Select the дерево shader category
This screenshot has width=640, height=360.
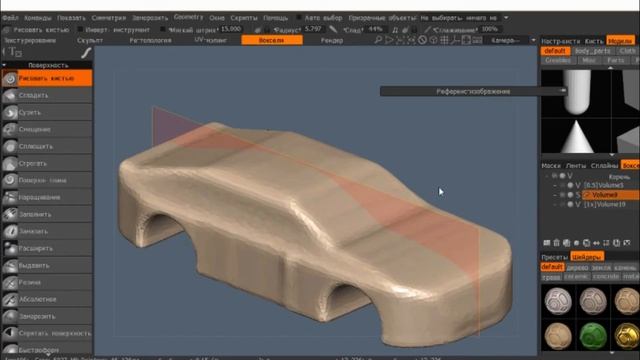pyautogui.click(x=577, y=267)
